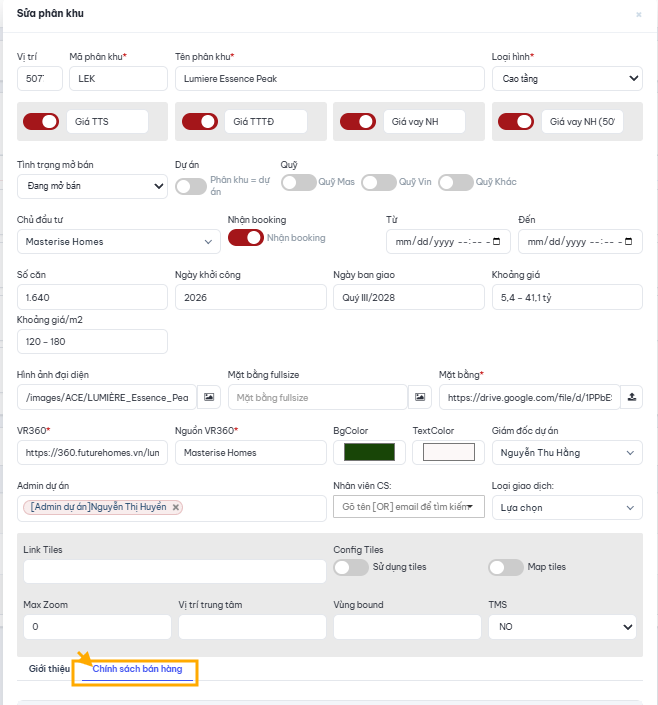Toggle the Giá vay NH switch
Viewport: 658px width, 705px height.
tap(358, 121)
